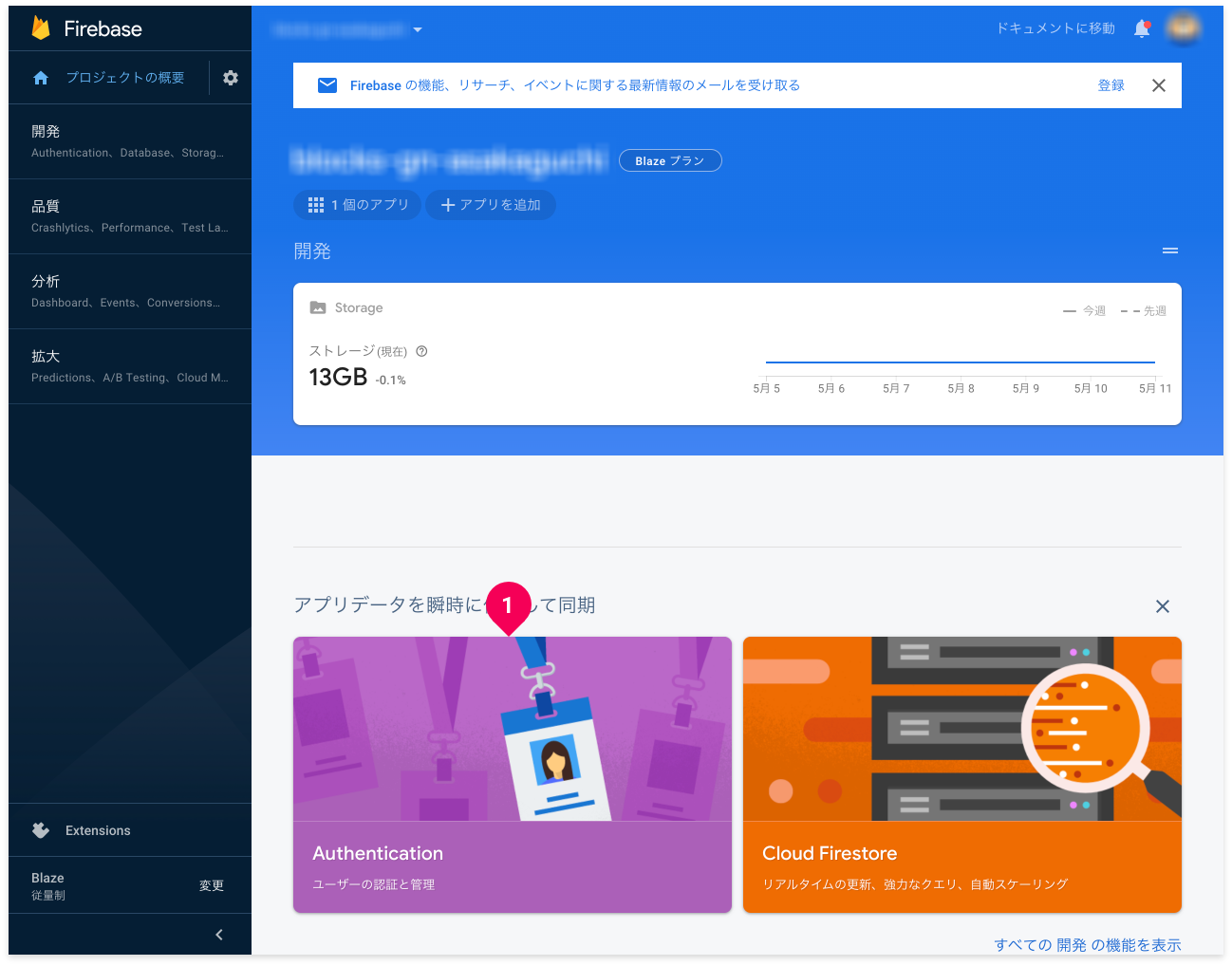Click the Blaze 従量制 plan label
1232x966 pixels.
click(48, 885)
